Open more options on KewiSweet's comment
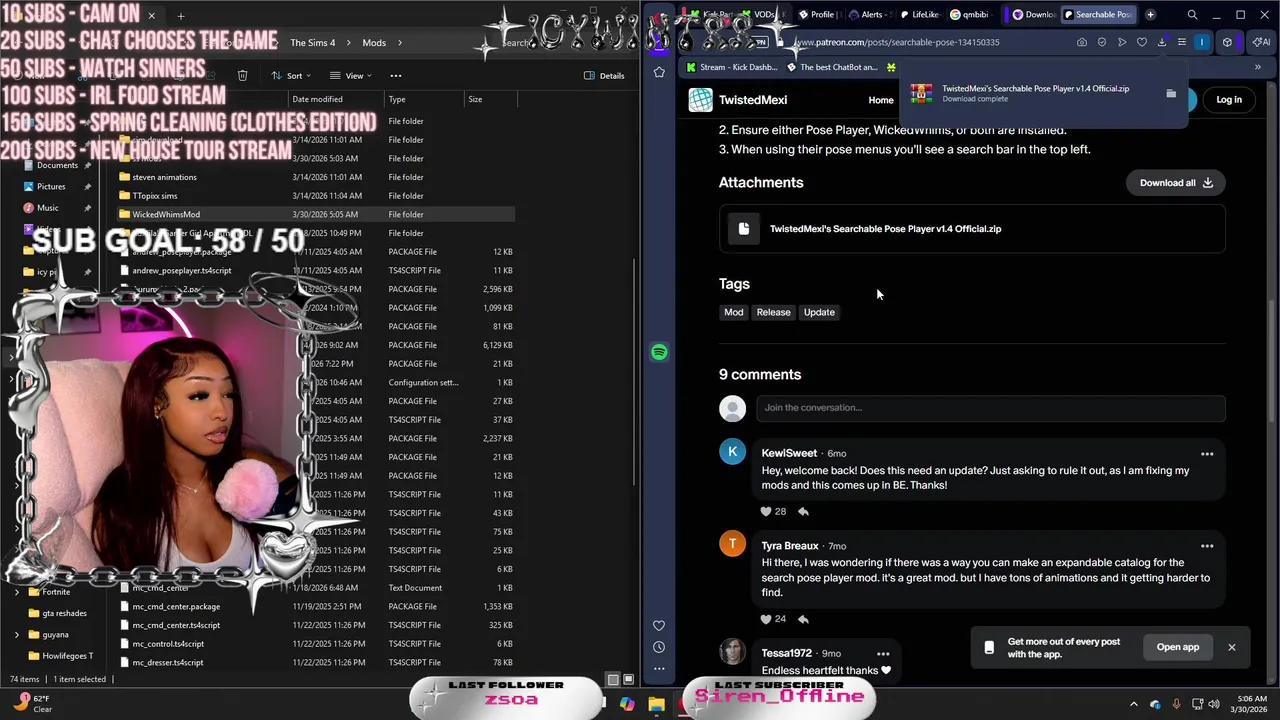The width and height of the screenshot is (1280, 720). click(x=1207, y=454)
